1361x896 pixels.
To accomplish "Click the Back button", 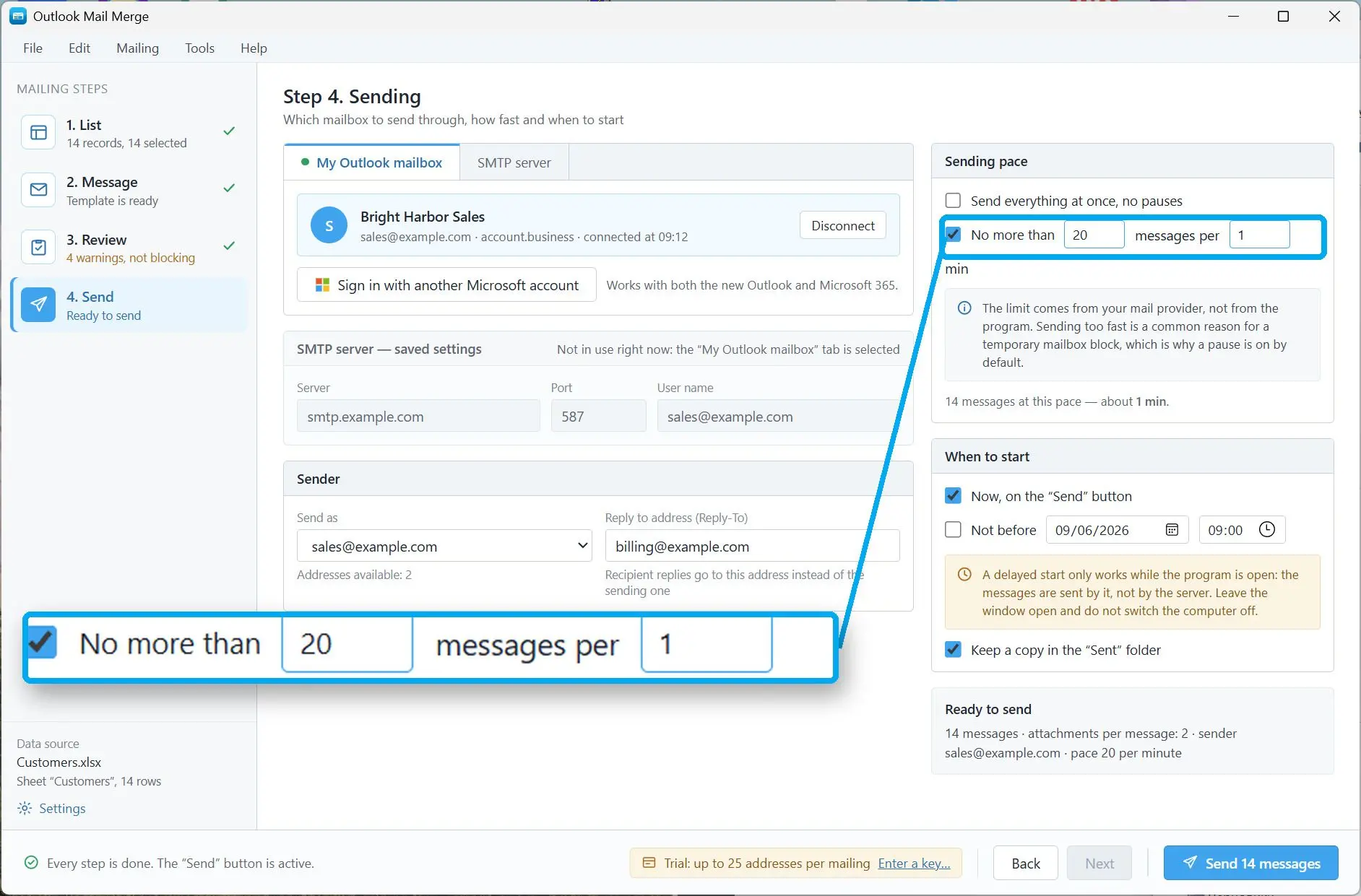I will coord(1026,864).
